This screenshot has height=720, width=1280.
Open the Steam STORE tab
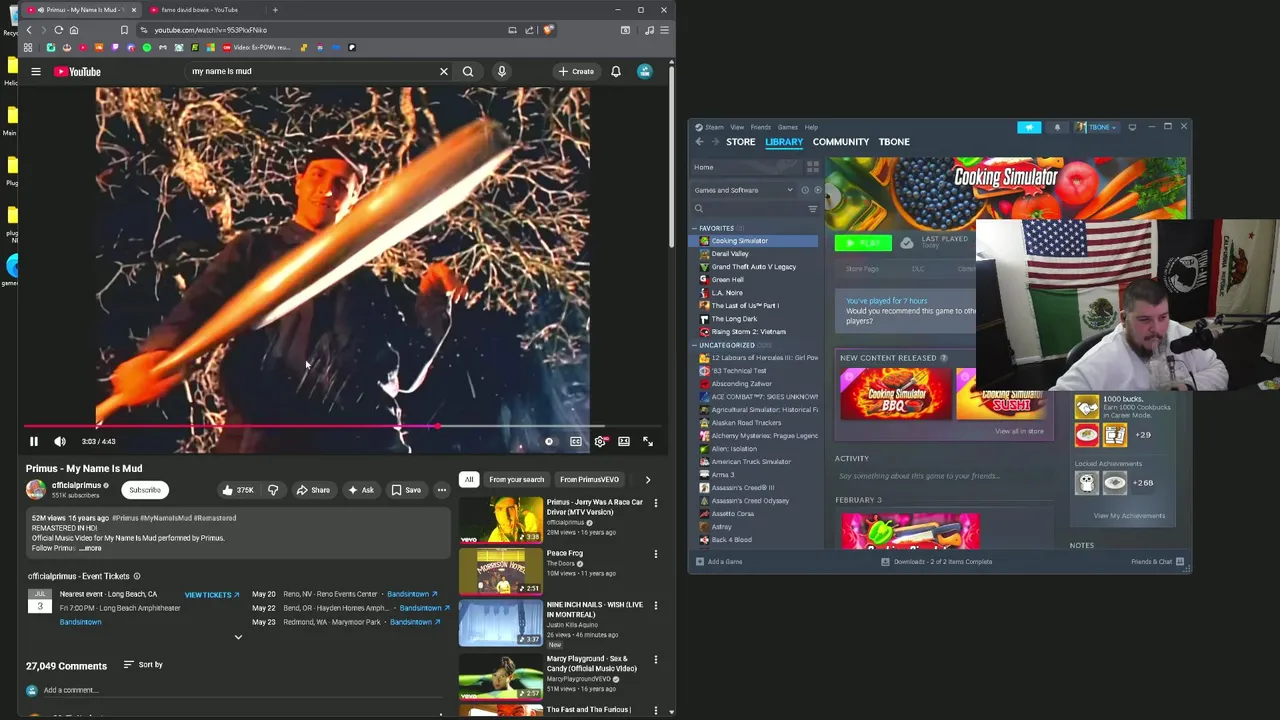740,142
